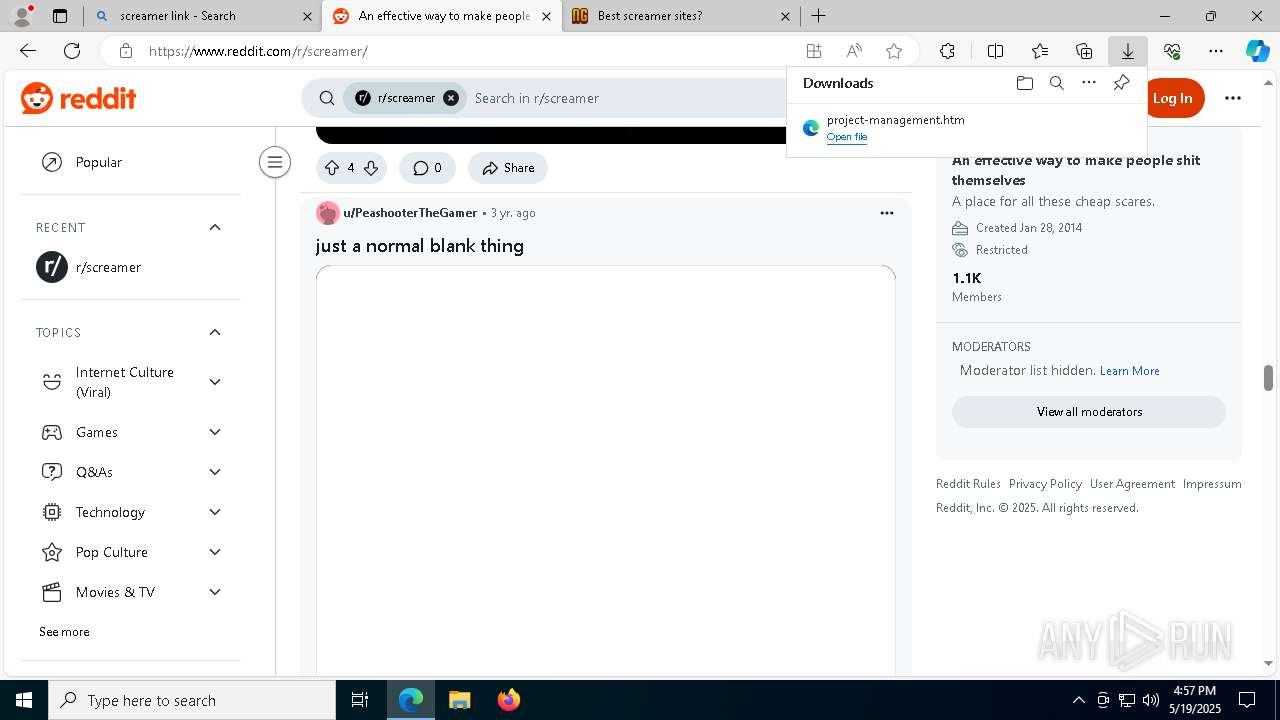This screenshot has height=720, width=1280.
Task: Open the browser profile avatar
Action: (x=22, y=16)
